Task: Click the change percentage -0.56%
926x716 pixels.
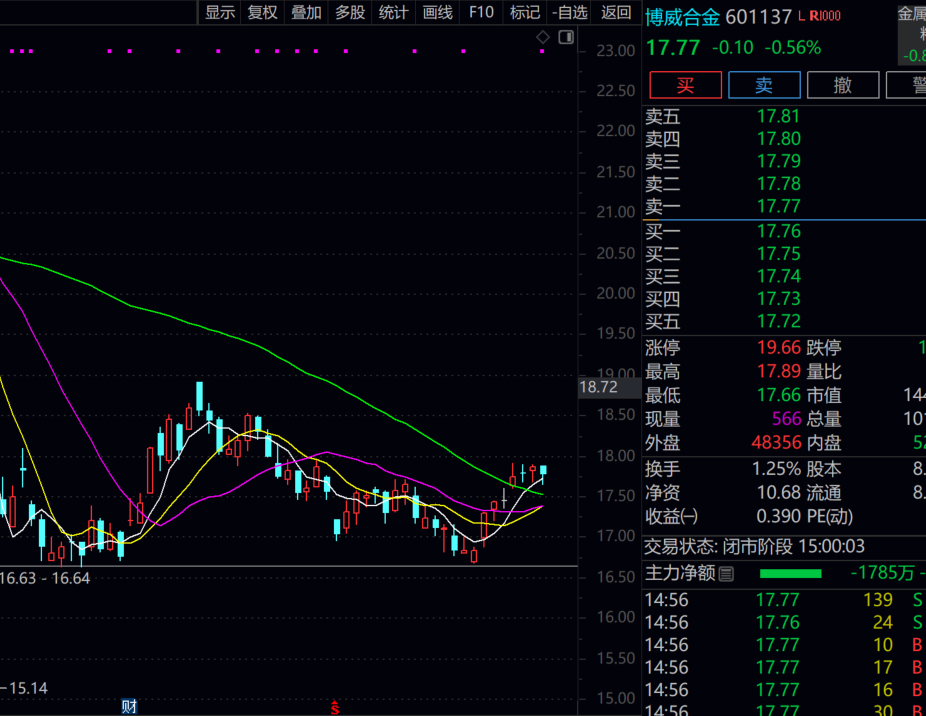Action: tap(793, 48)
